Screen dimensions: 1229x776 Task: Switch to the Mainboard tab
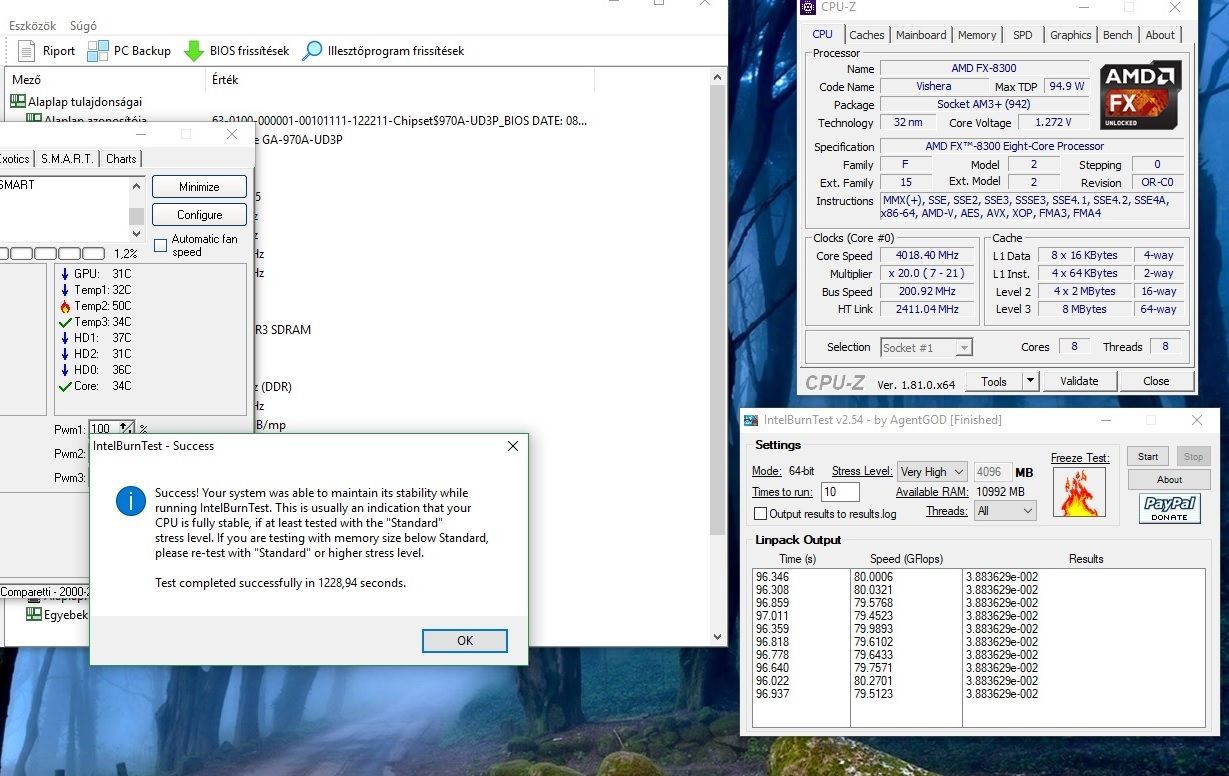[921, 35]
